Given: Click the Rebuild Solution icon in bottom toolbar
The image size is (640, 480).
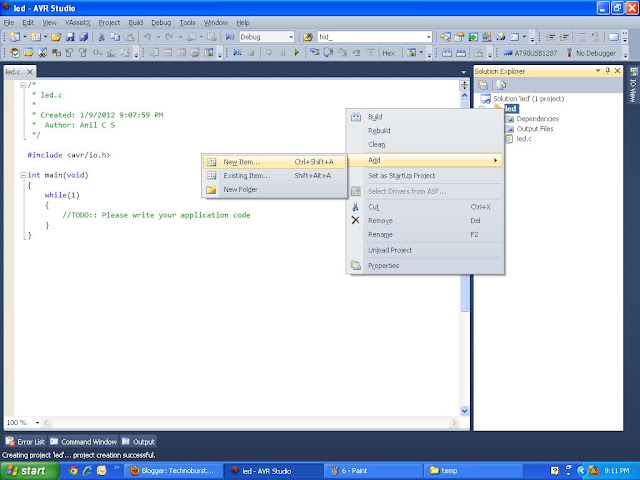Looking at the screenshot, I should coord(461,53).
